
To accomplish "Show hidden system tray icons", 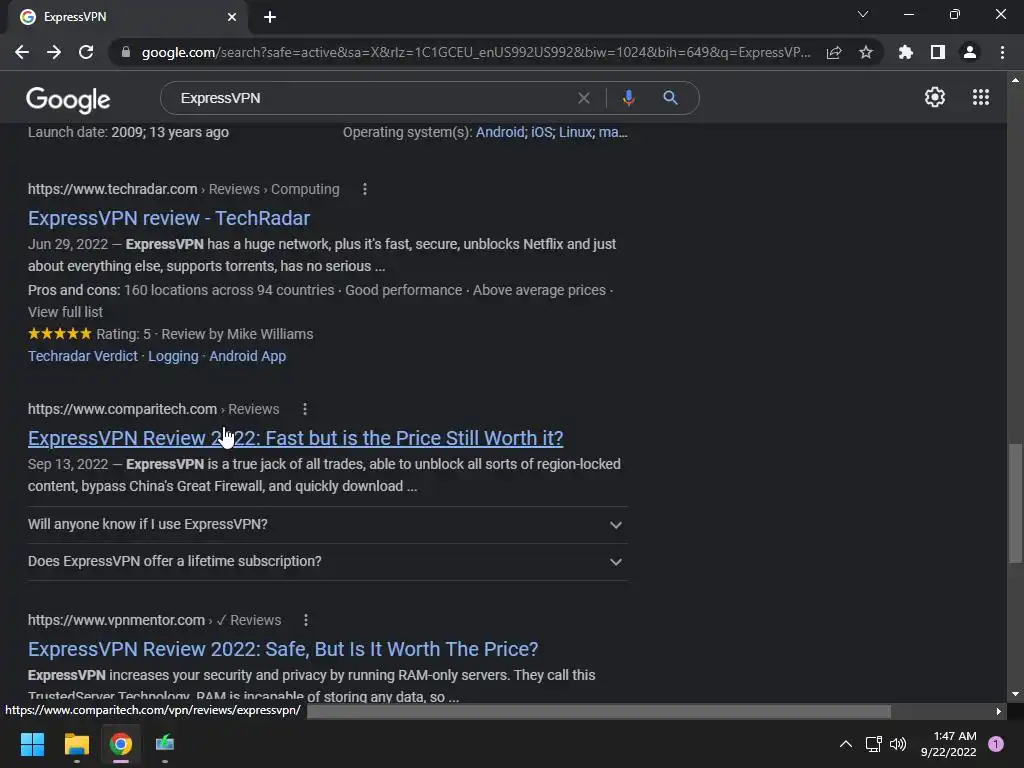I will [845, 744].
